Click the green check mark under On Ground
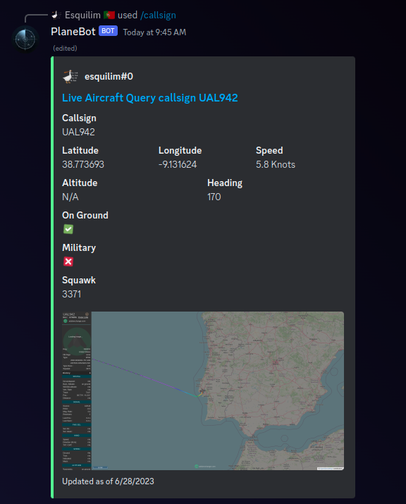Screen dimensions: 406x504 [x=68, y=229]
